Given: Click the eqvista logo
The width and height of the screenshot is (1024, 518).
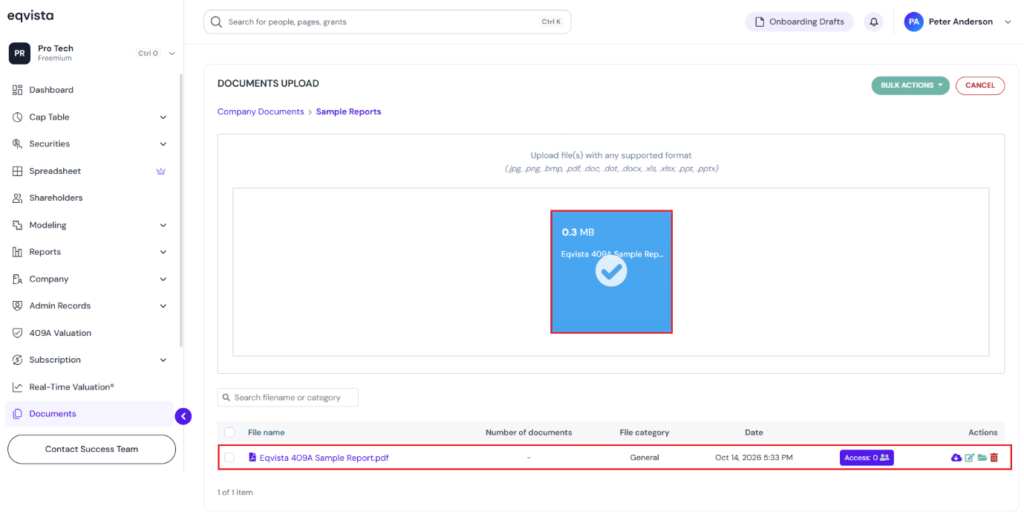Looking at the screenshot, I should click(x=30, y=16).
